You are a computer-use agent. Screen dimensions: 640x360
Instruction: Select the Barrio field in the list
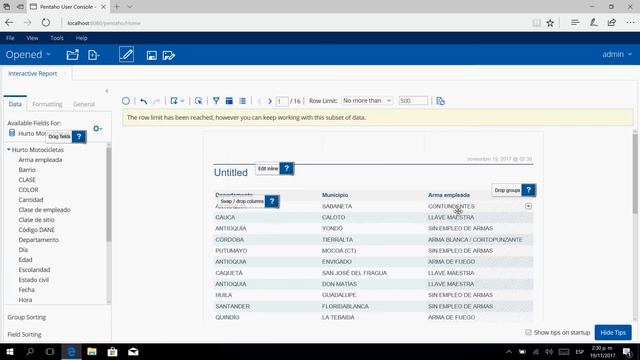(27, 170)
